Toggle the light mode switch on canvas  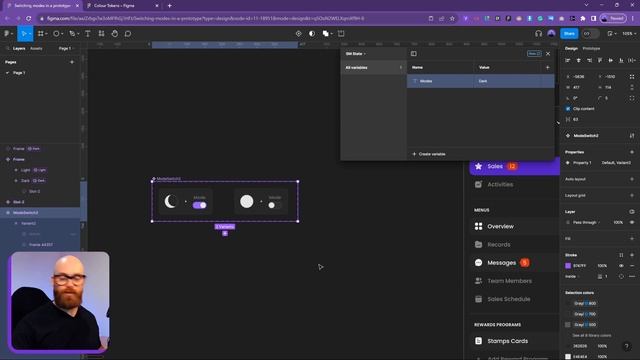pos(275,205)
